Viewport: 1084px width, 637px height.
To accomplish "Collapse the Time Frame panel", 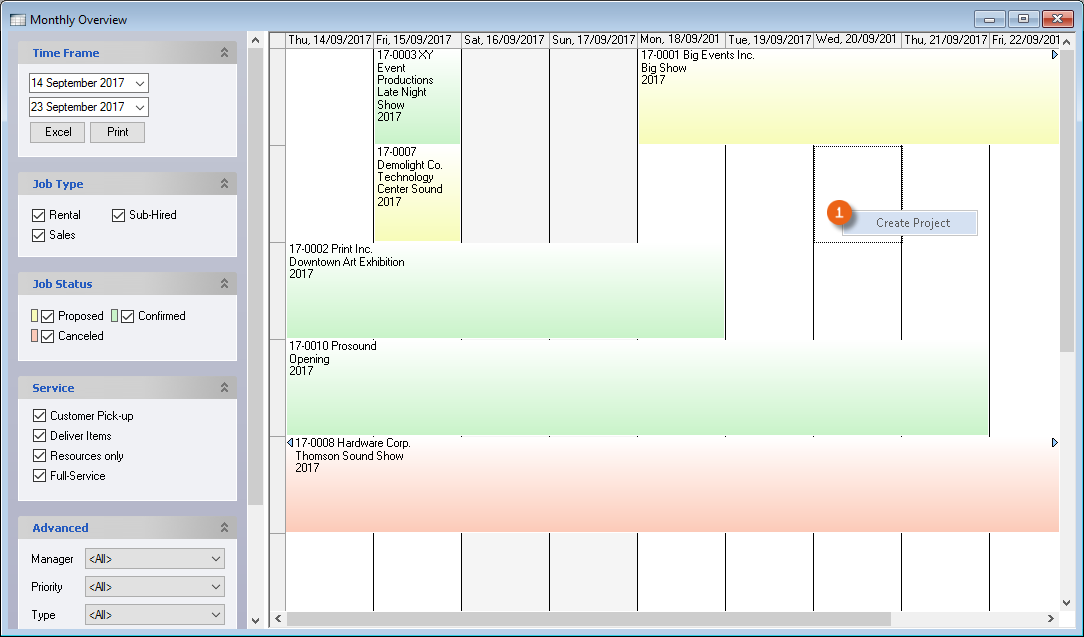I will [x=224, y=53].
